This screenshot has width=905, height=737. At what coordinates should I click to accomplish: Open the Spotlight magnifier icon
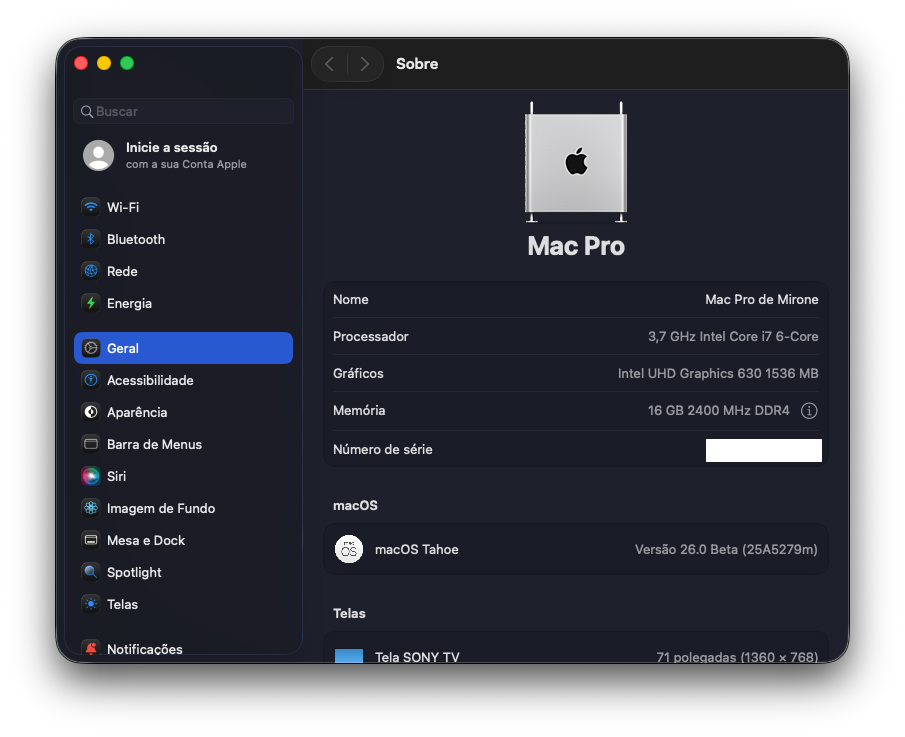click(91, 572)
